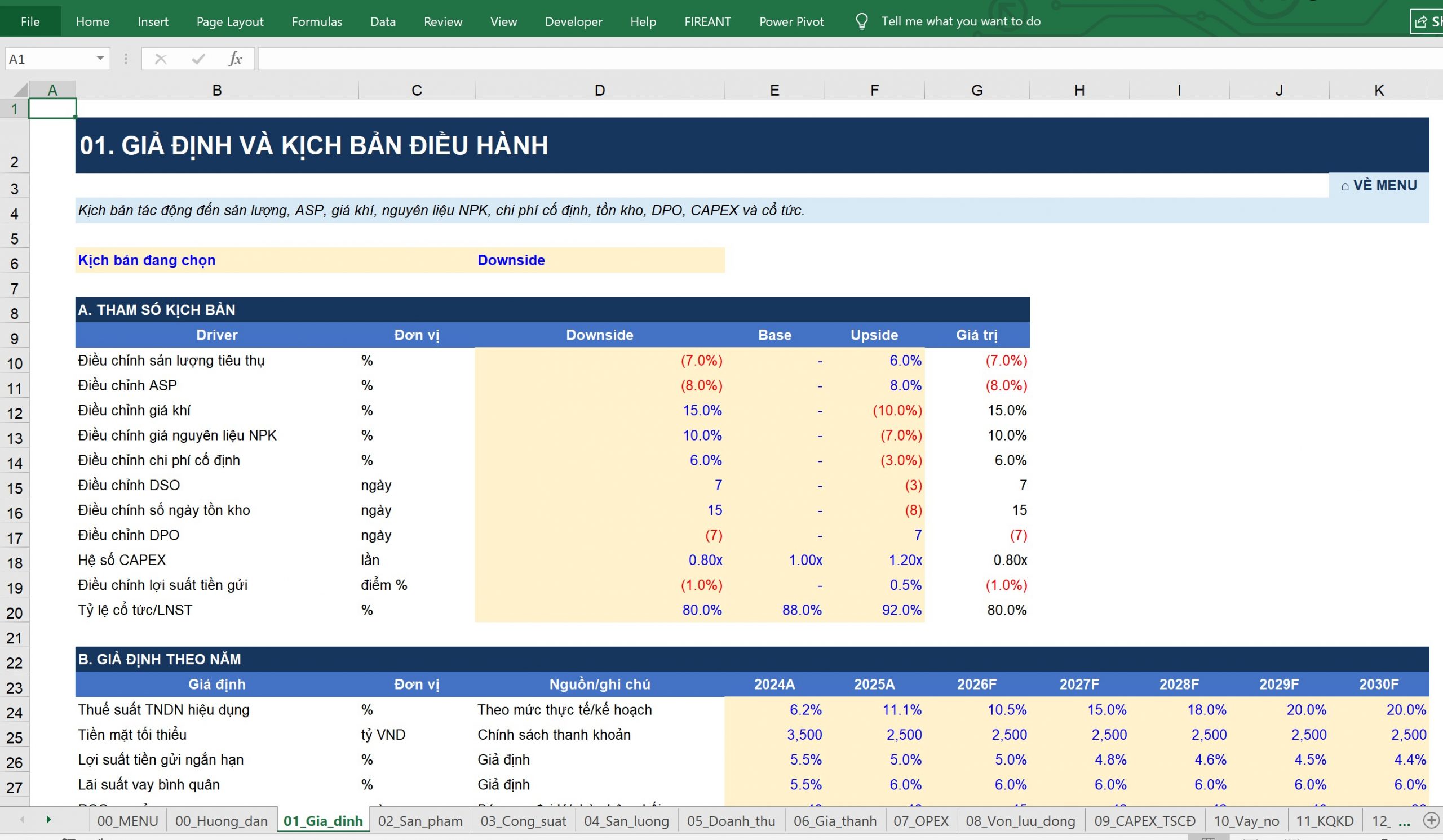
Task: Select row 10 header
Action: (14, 363)
